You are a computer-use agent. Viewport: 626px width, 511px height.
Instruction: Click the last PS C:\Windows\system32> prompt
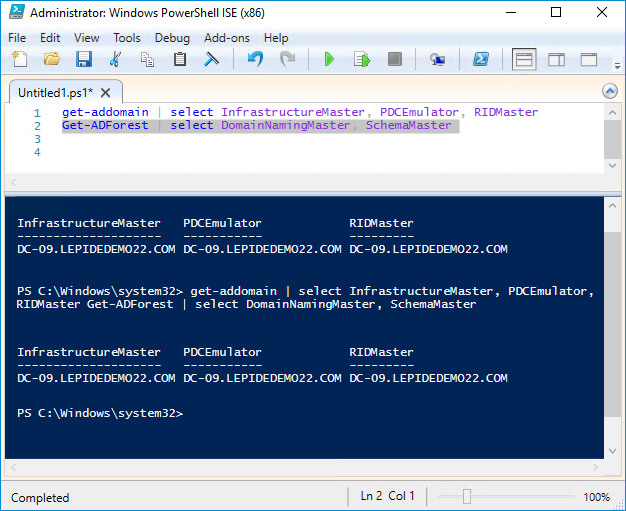click(x=100, y=413)
